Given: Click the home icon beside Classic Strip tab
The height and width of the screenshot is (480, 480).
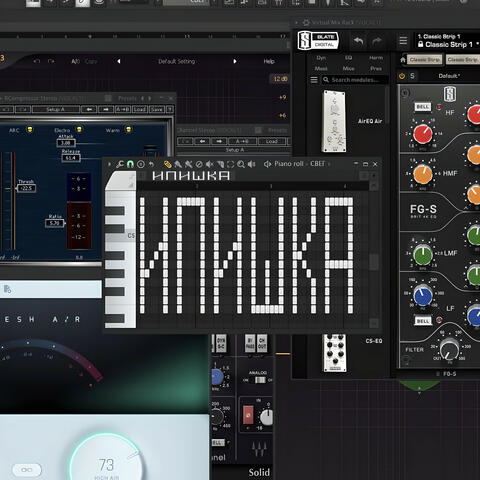Looking at the screenshot, I should pos(403,60).
